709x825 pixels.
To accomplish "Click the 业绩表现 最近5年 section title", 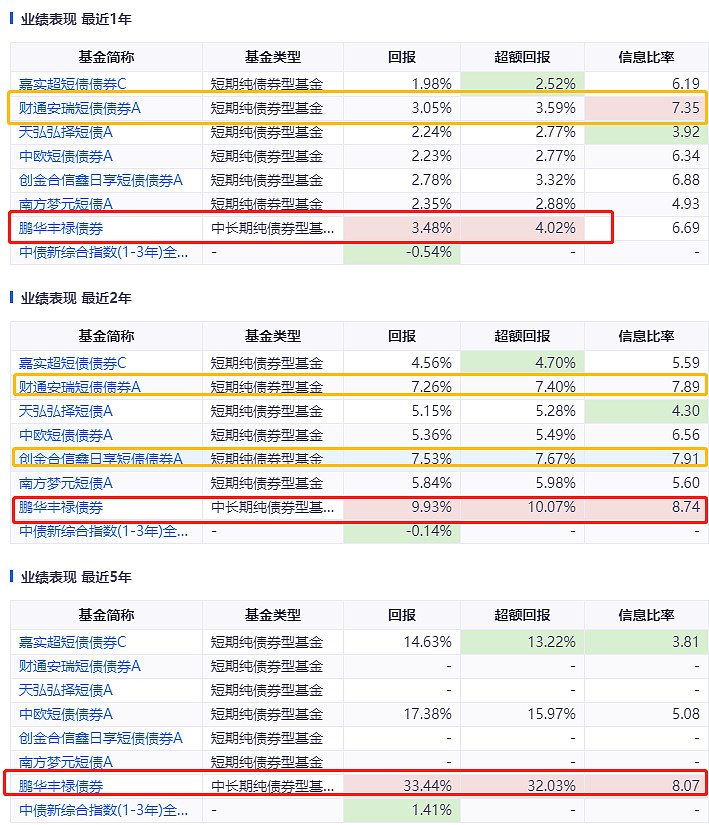I will (76, 577).
